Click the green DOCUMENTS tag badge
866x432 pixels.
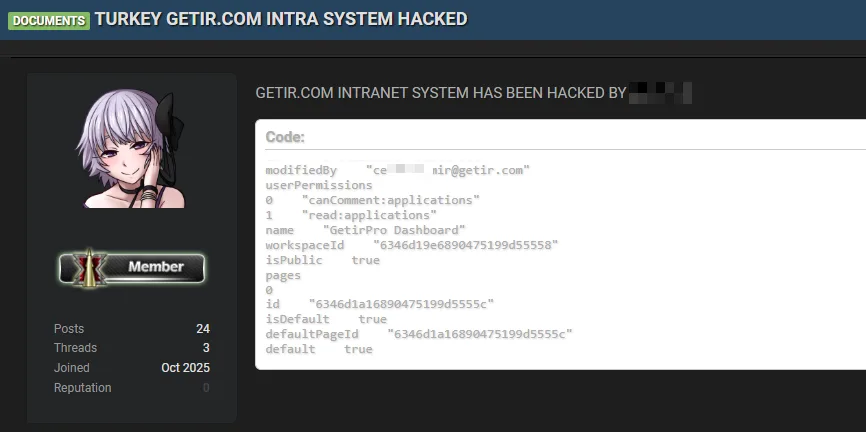(x=48, y=20)
